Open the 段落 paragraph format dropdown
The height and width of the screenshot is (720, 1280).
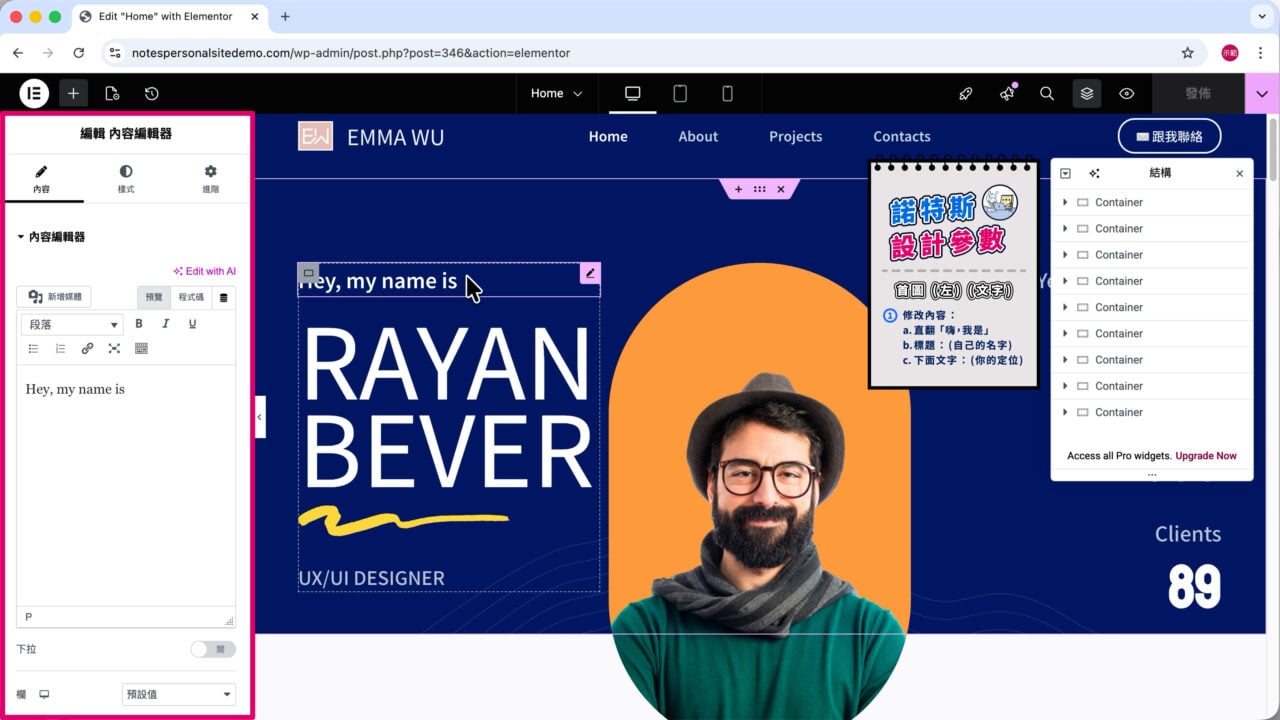[71, 324]
